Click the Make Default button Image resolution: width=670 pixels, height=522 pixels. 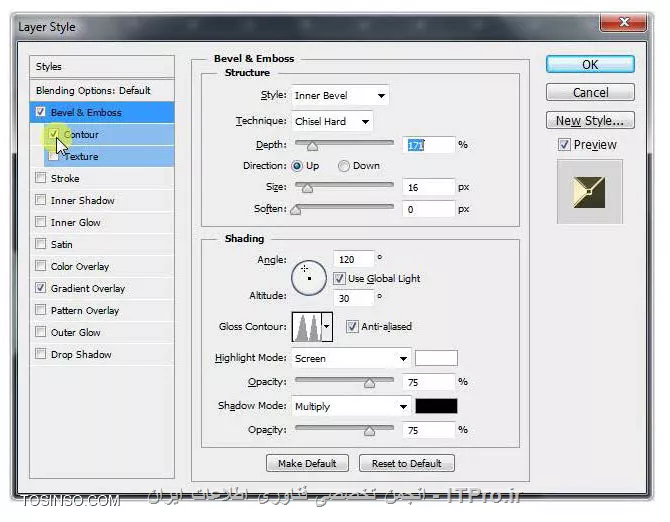pyautogui.click(x=307, y=463)
